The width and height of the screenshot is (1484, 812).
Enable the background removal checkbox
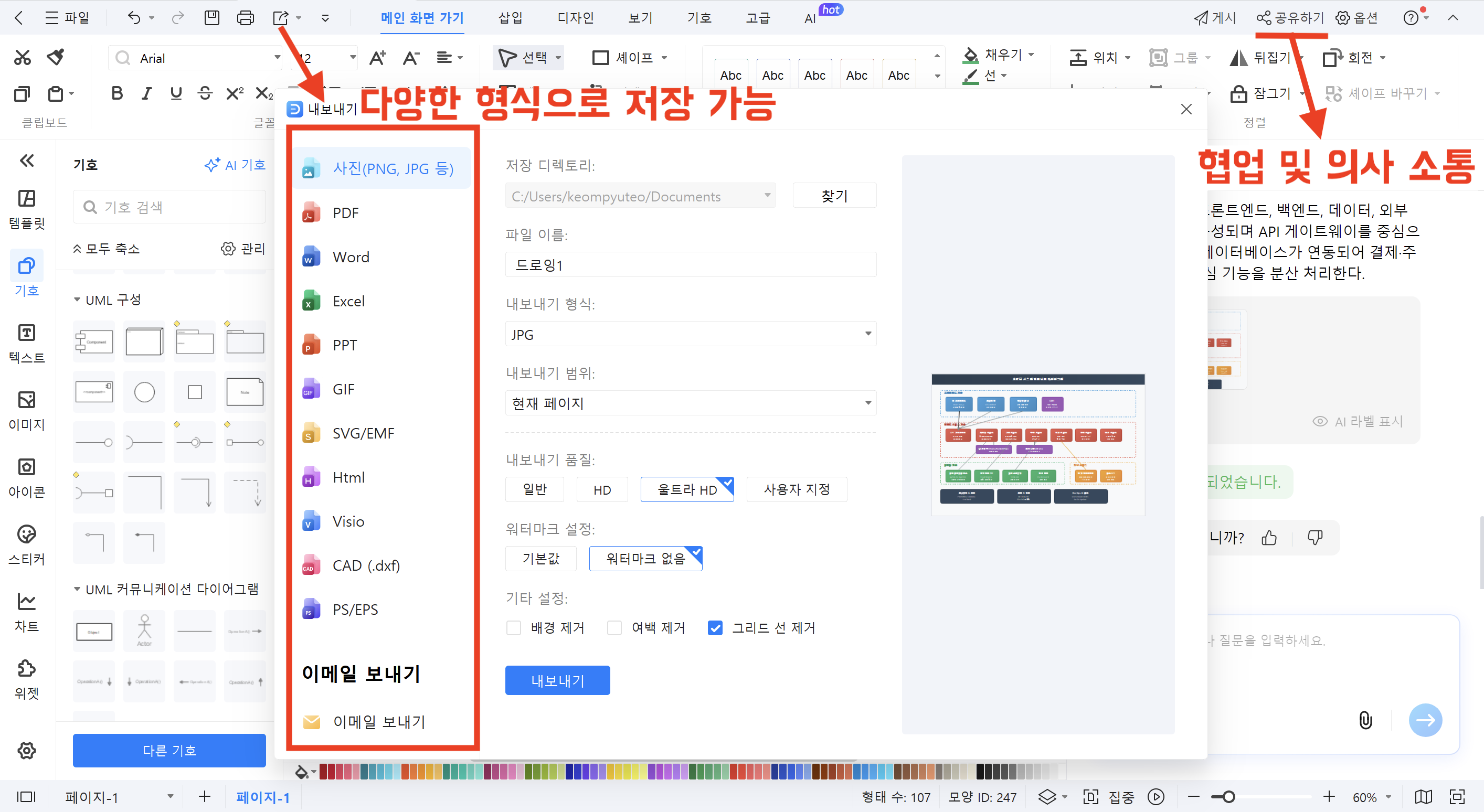point(513,628)
